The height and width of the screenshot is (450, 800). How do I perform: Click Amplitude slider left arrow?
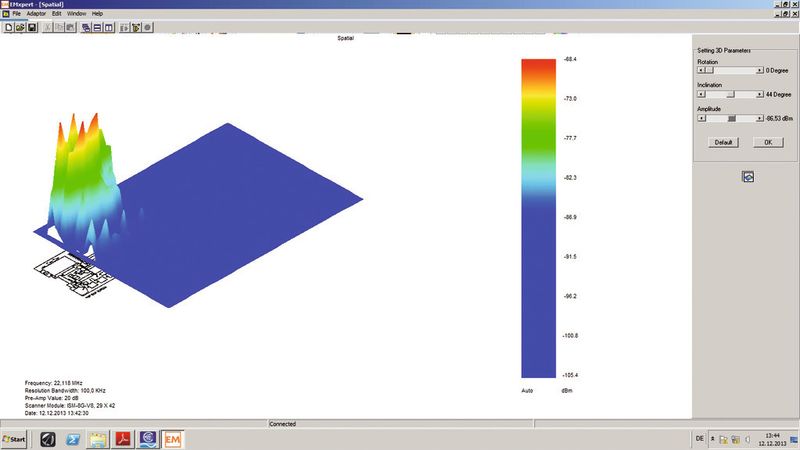point(702,118)
